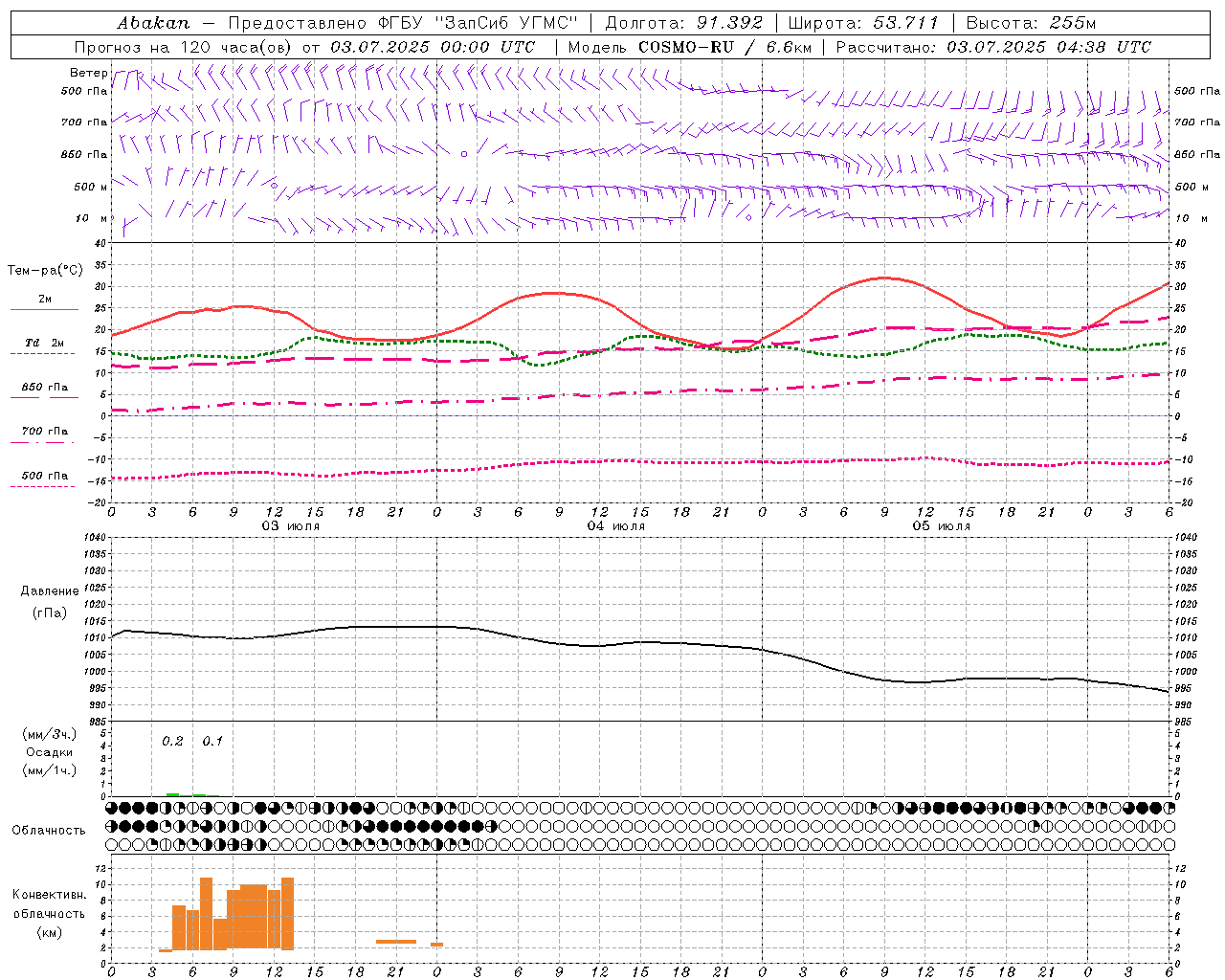
Task: Click the date label "04 июля"
Action: point(616,526)
